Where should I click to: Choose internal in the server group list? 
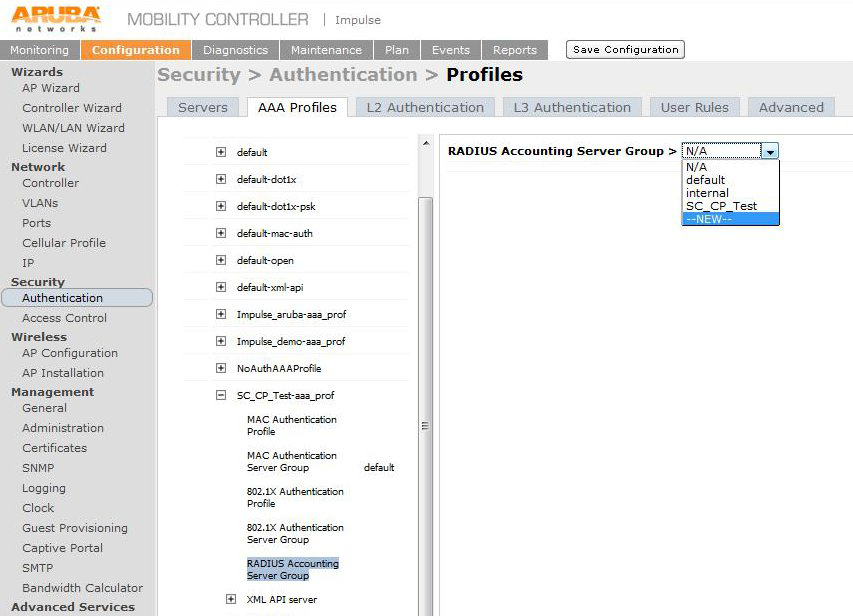pos(730,193)
